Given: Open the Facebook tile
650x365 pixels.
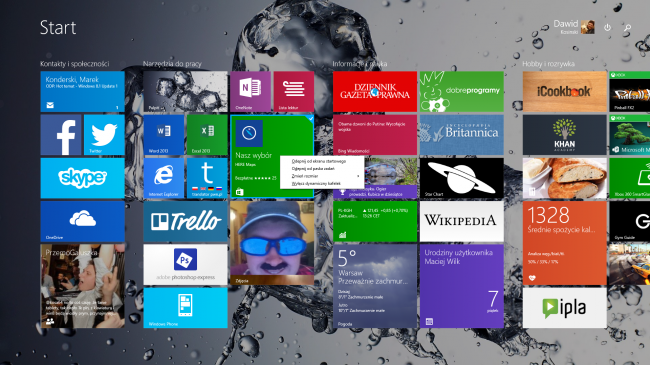Looking at the screenshot, I should pos(61,135).
